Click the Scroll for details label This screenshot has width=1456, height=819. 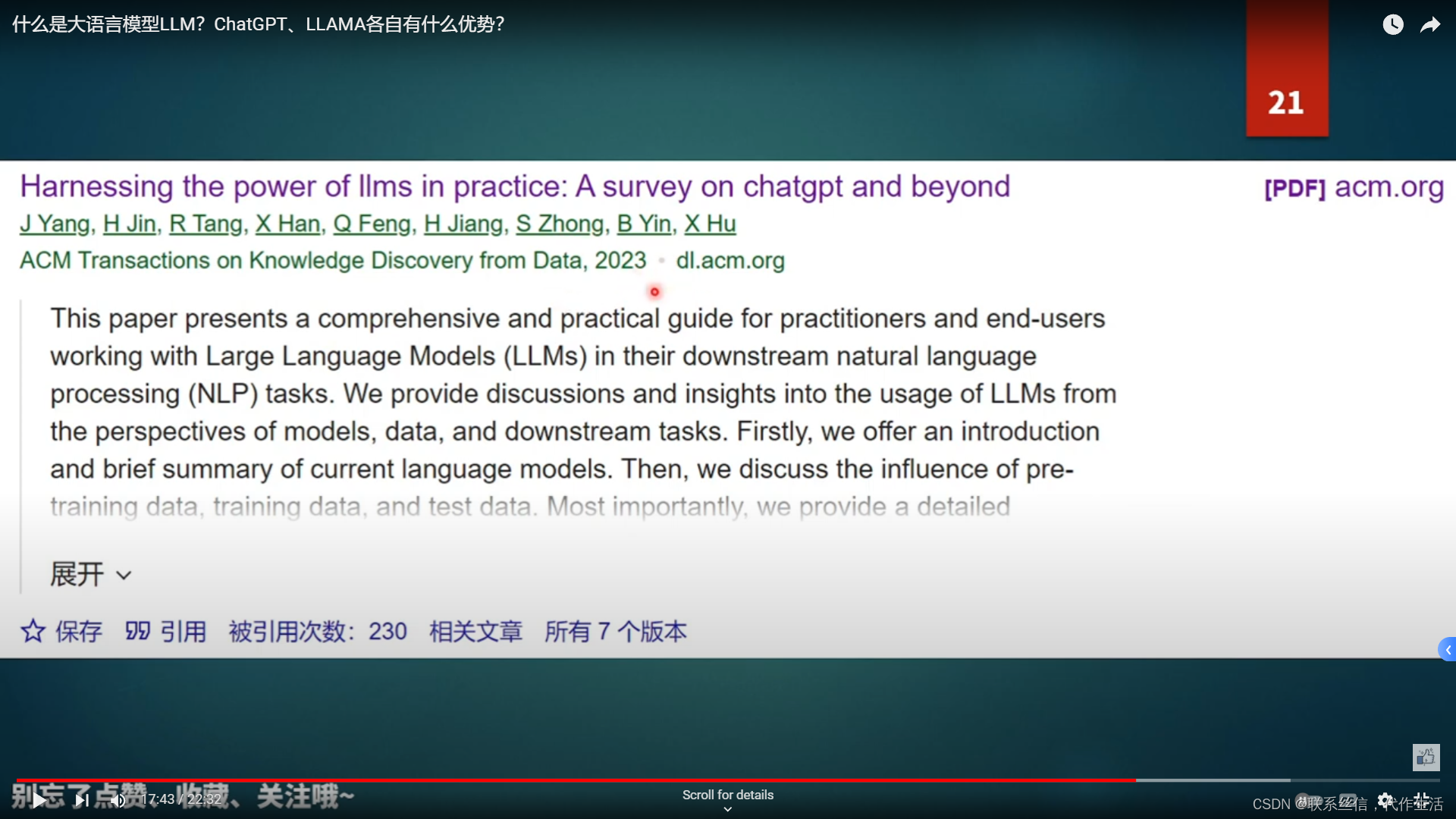[x=727, y=795]
